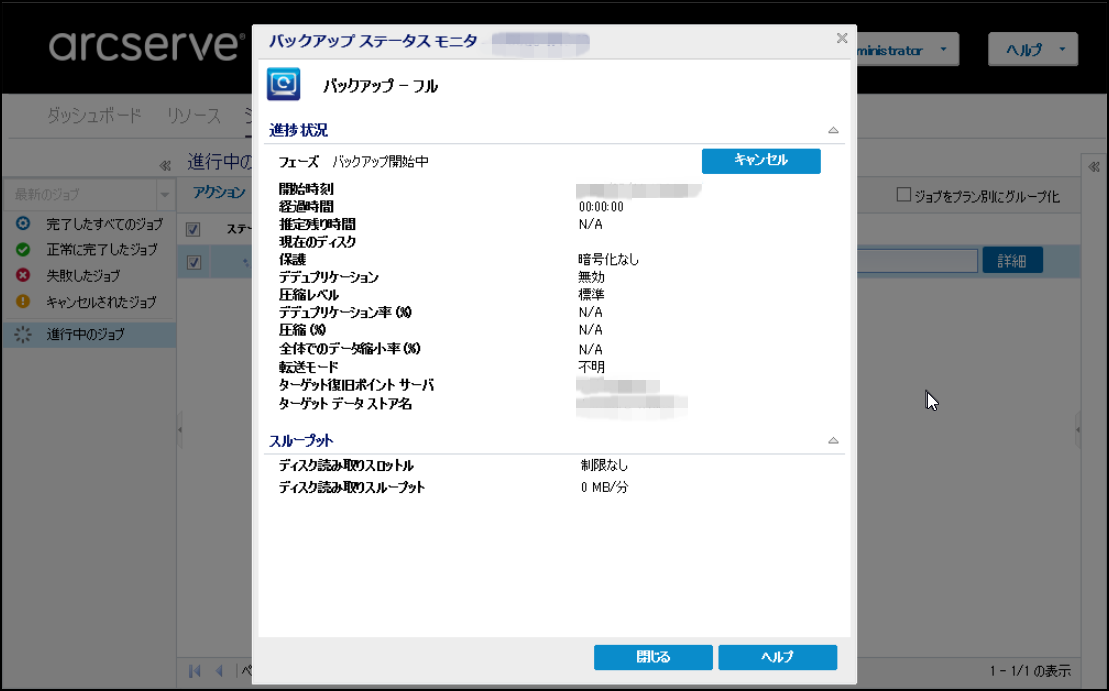
Task: Click the キャンセル button to cancel backup
Action: (761, 161)
